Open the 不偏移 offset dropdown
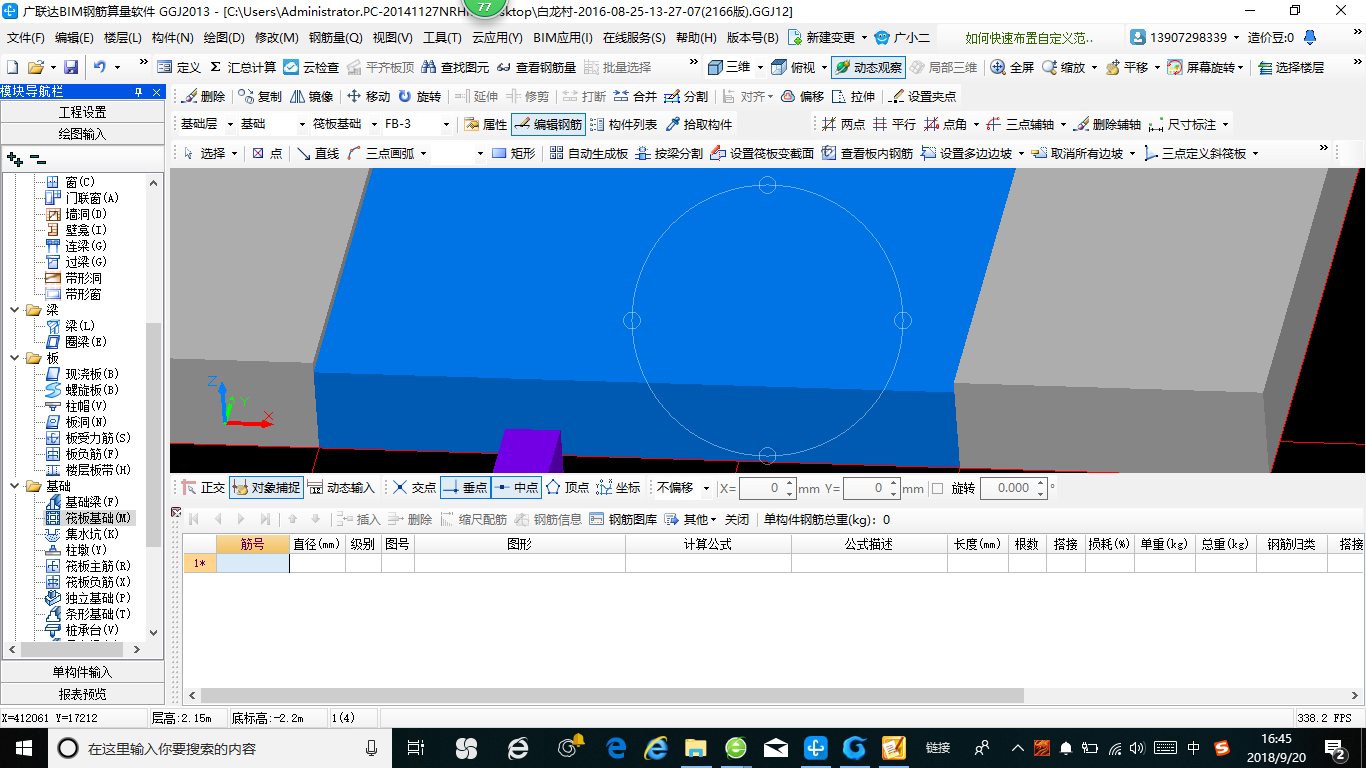The width and height of the screenshot is (1366, 768). pyautogui.click(x=706, y=488)
